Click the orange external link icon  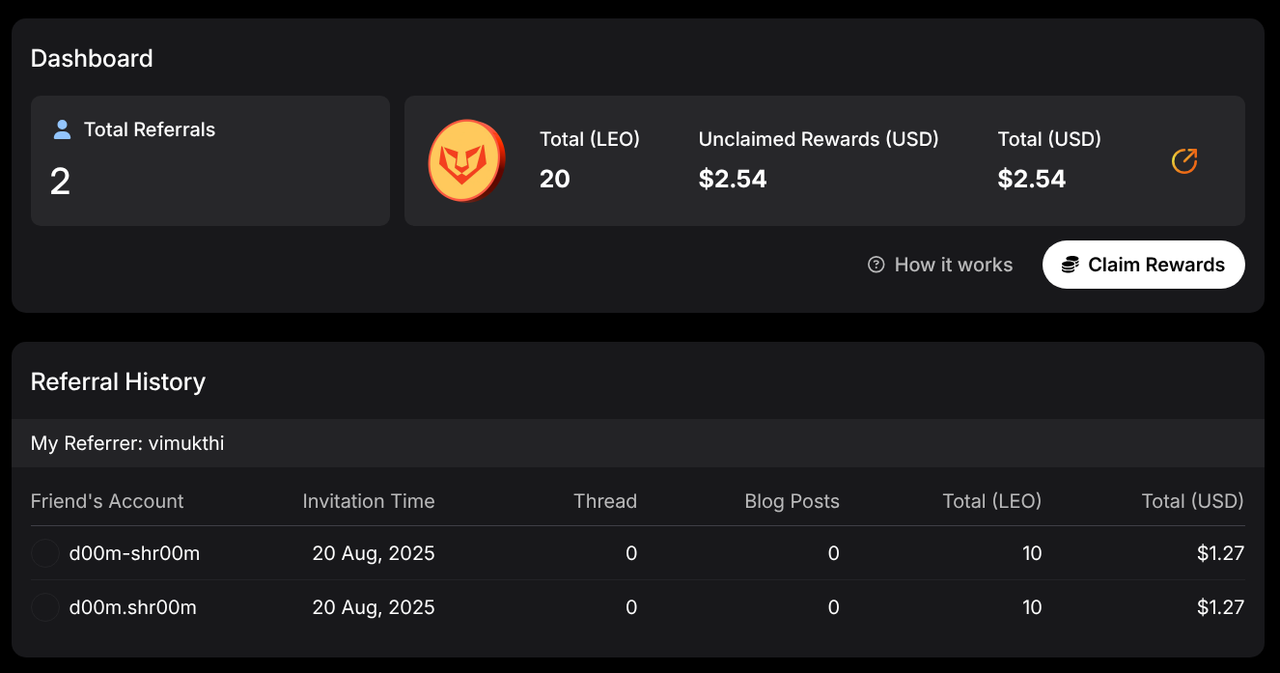(1184, 161)
